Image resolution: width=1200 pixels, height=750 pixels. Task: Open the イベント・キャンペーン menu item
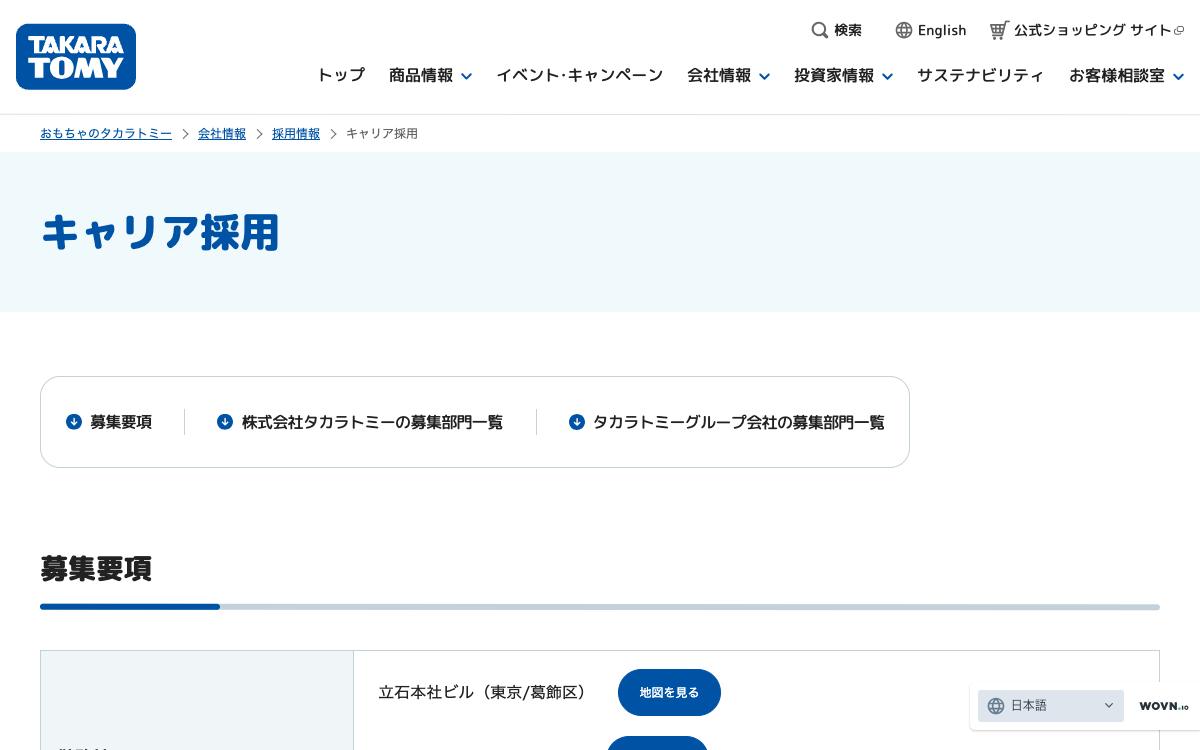click(x=580, y=75)
